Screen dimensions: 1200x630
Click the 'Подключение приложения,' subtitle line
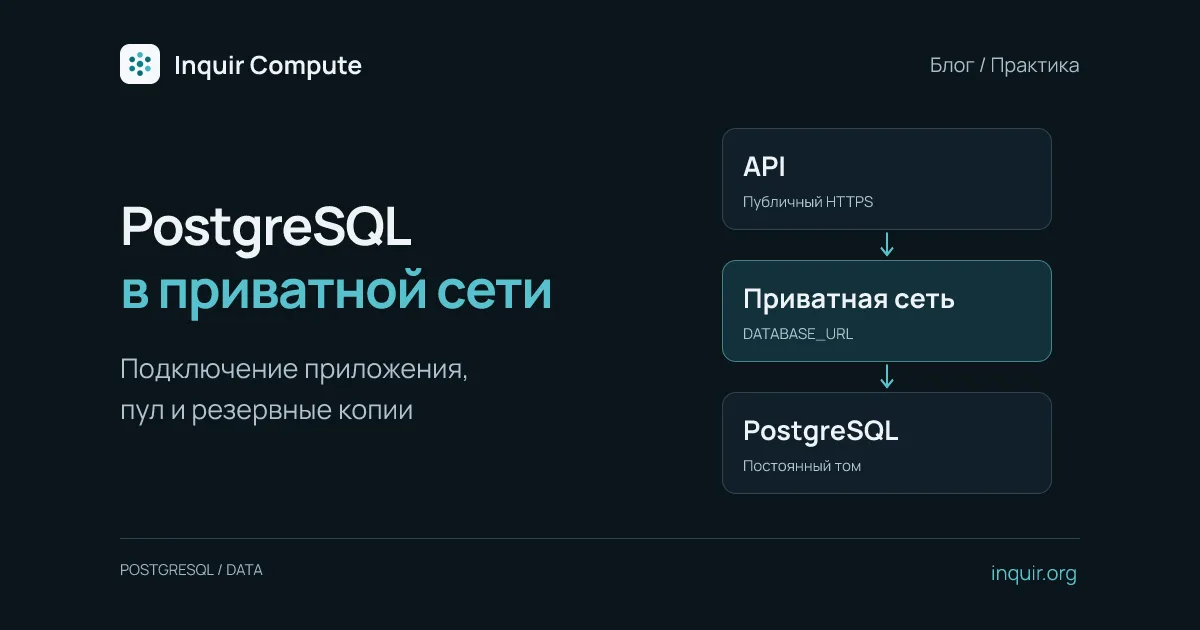pos(294,369)
